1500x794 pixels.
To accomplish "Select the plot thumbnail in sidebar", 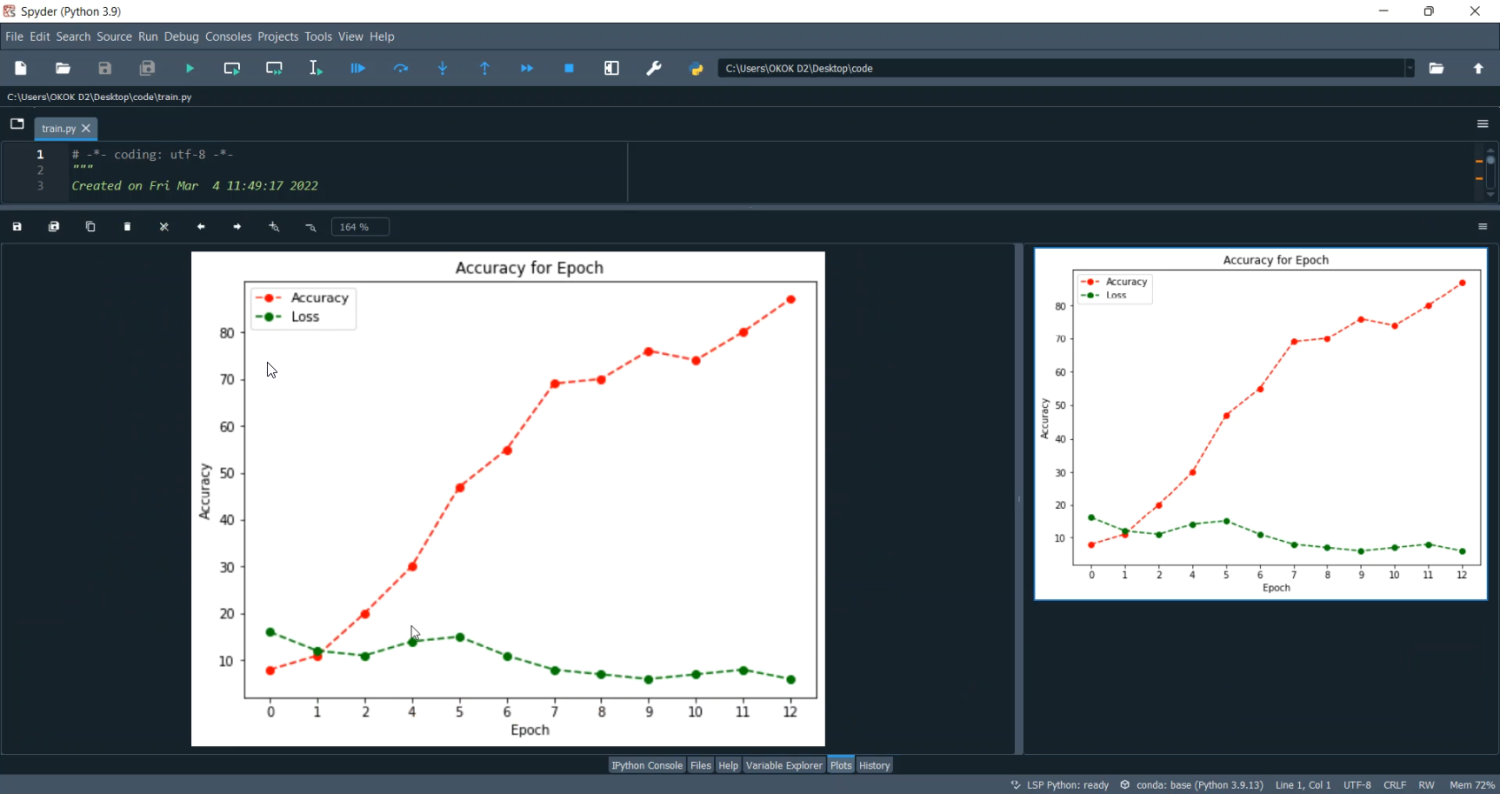I will 1262,423.
